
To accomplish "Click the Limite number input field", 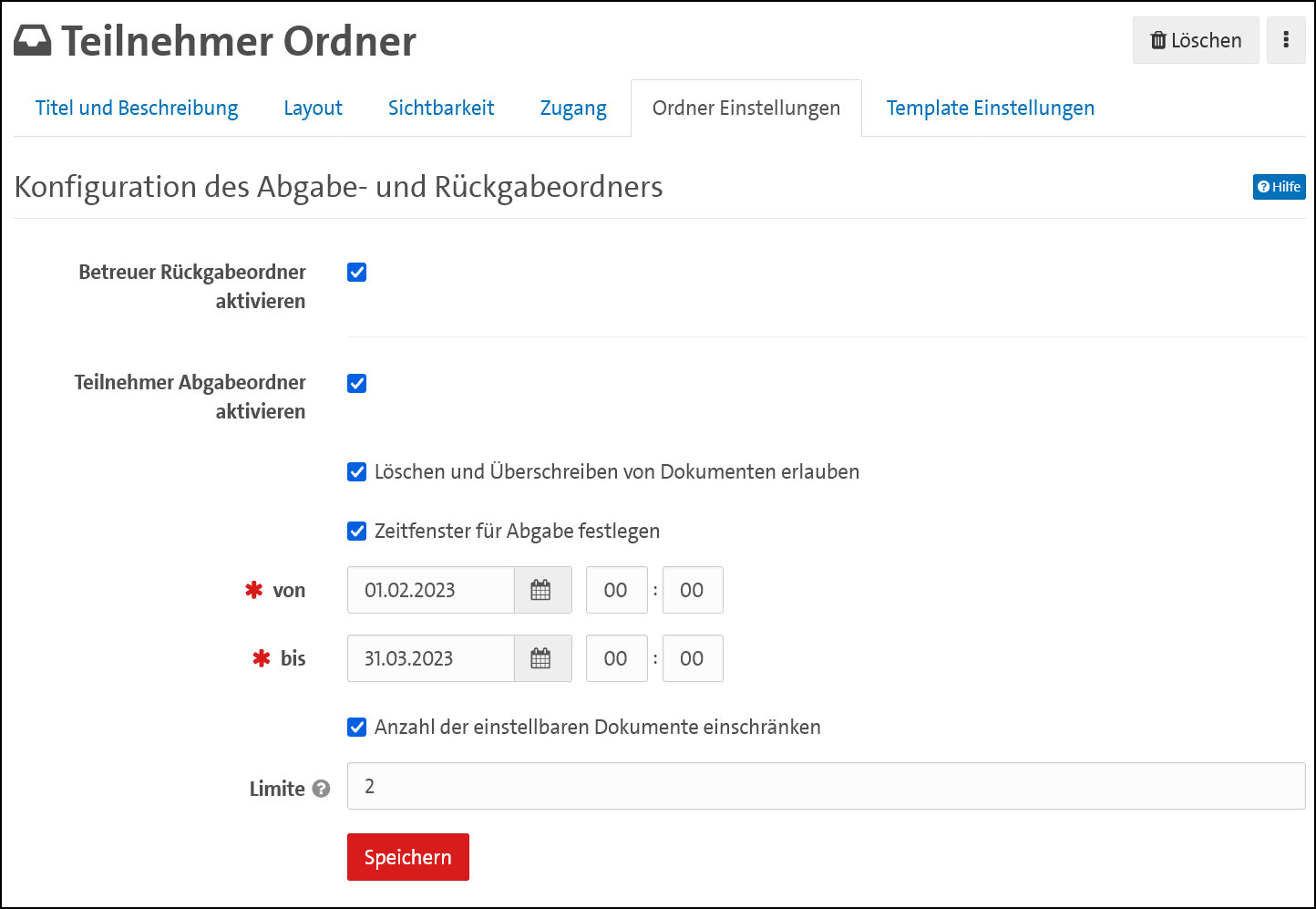I will click(825, 786).
